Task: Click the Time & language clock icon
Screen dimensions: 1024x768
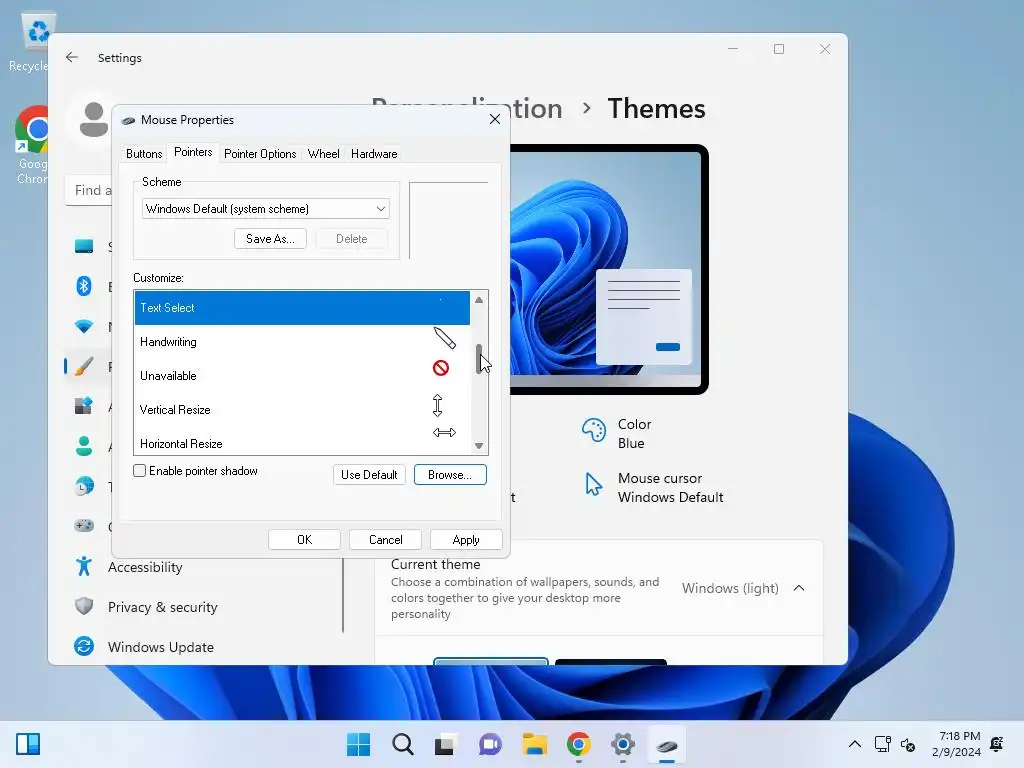Action: coord(84,487)
